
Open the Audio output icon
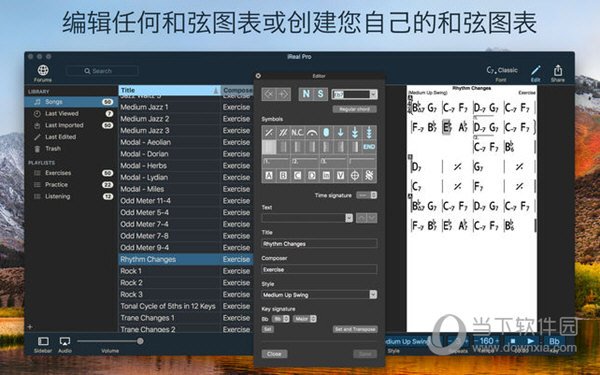click(65, 341)
